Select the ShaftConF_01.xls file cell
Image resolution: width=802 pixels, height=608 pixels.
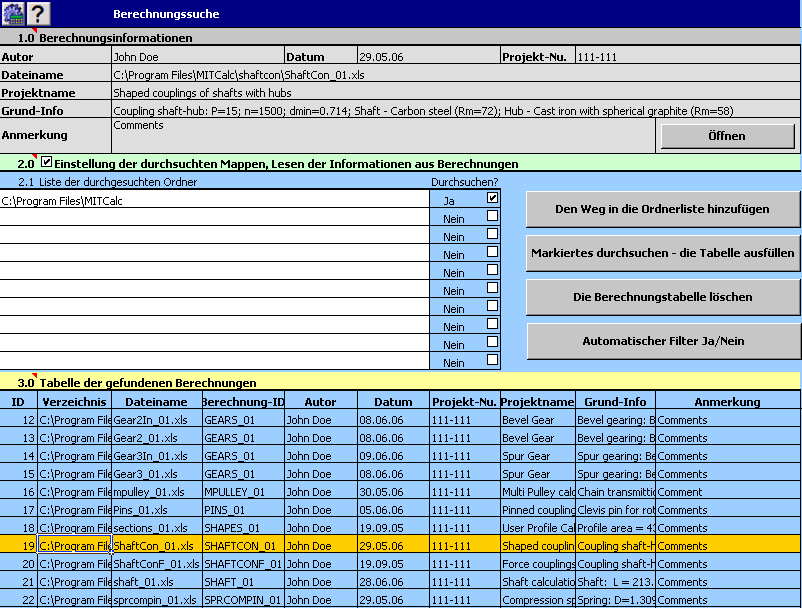(157, 564)
